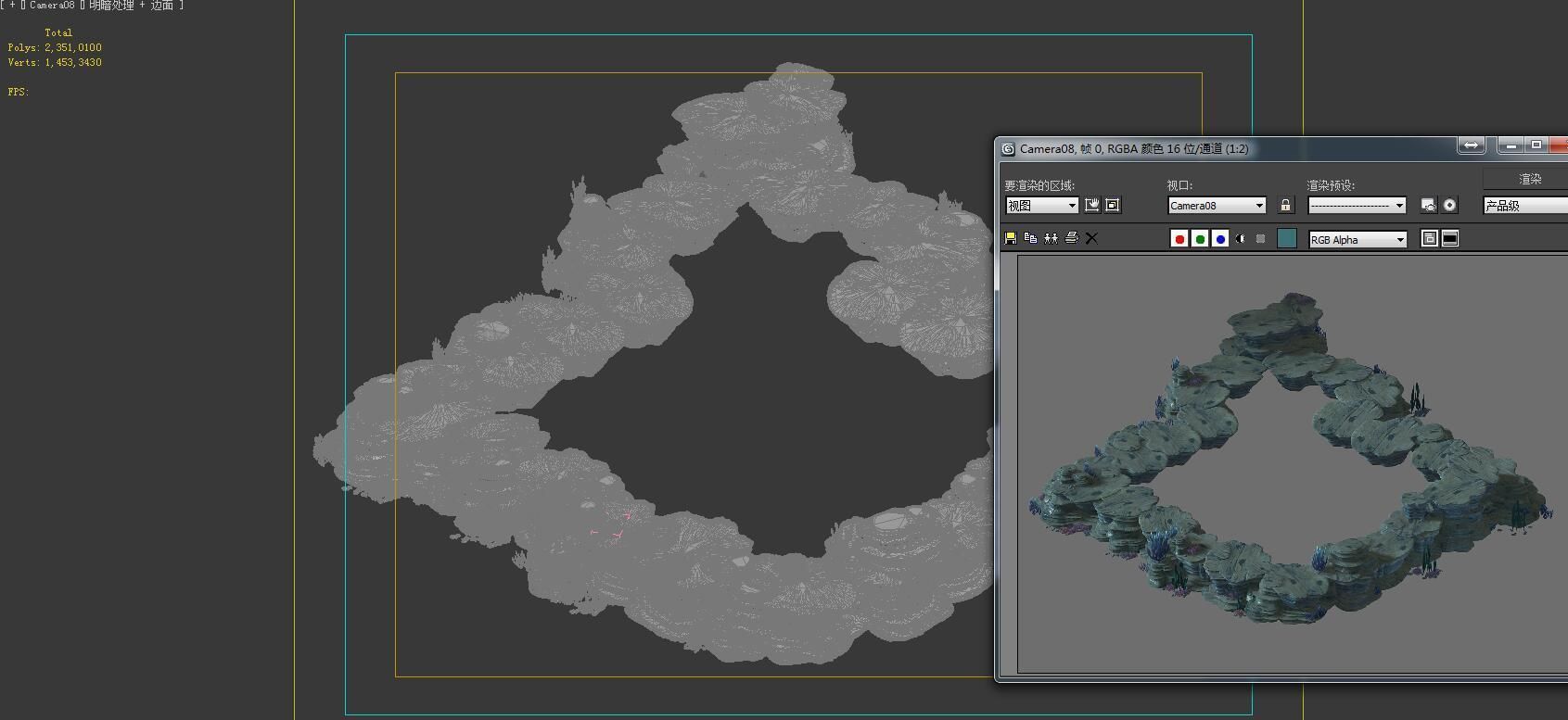Open the 产品级 render mode dropdown

pyautogui.click(x=1525, y=206)
